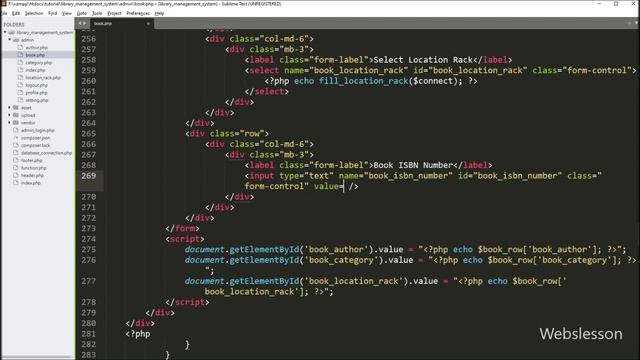Collapse the library_management_system root folder
This screenshot has width=640, height=360.
tap(5, 32)
